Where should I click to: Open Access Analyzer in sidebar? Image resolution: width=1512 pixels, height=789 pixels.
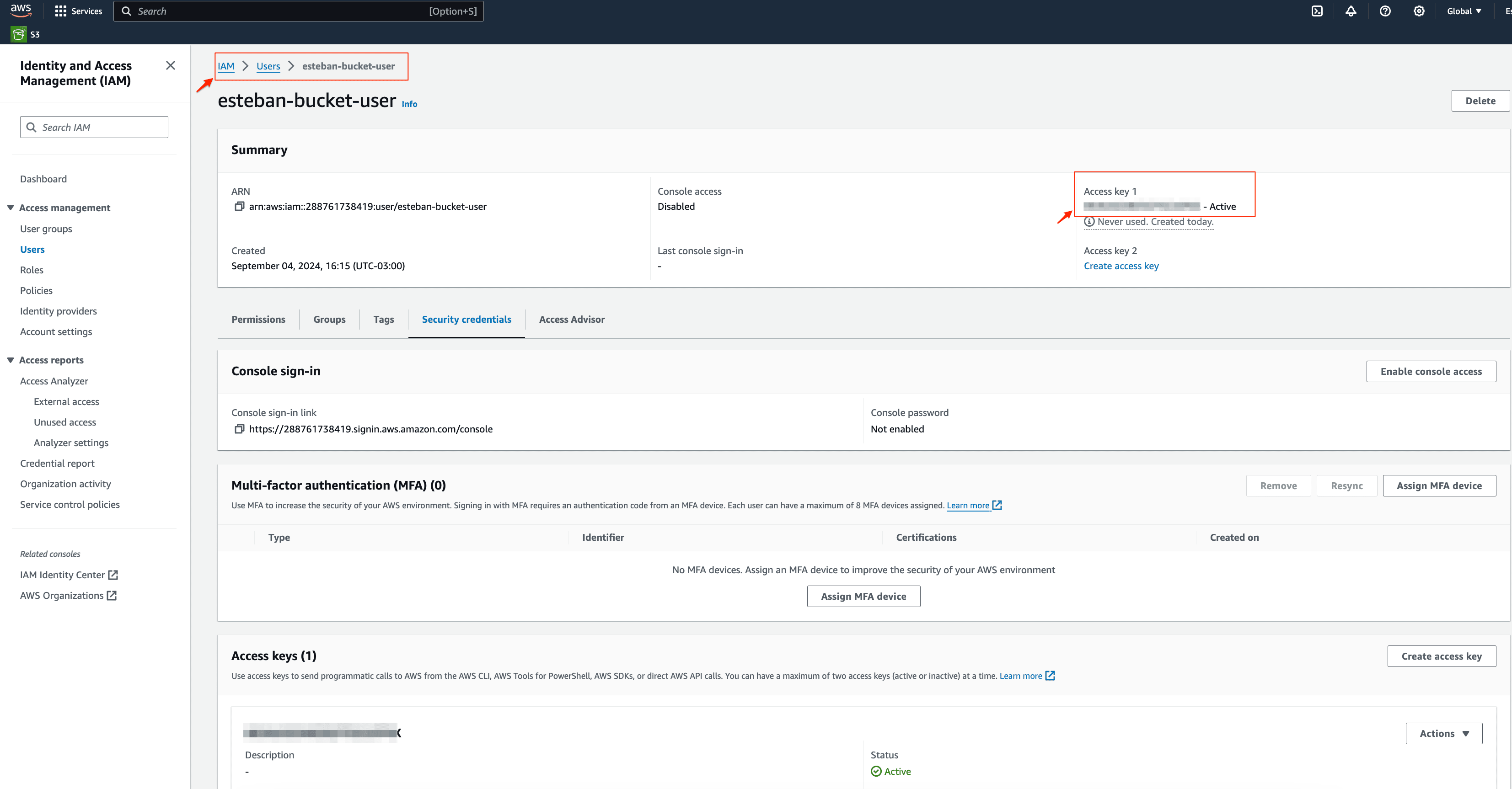pyautogui.click(x=54, y=381)
